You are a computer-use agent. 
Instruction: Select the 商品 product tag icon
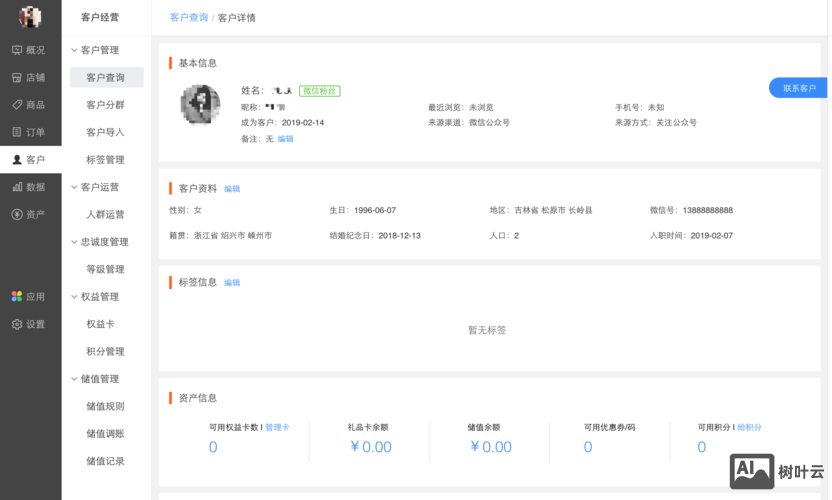pos(17,105)
